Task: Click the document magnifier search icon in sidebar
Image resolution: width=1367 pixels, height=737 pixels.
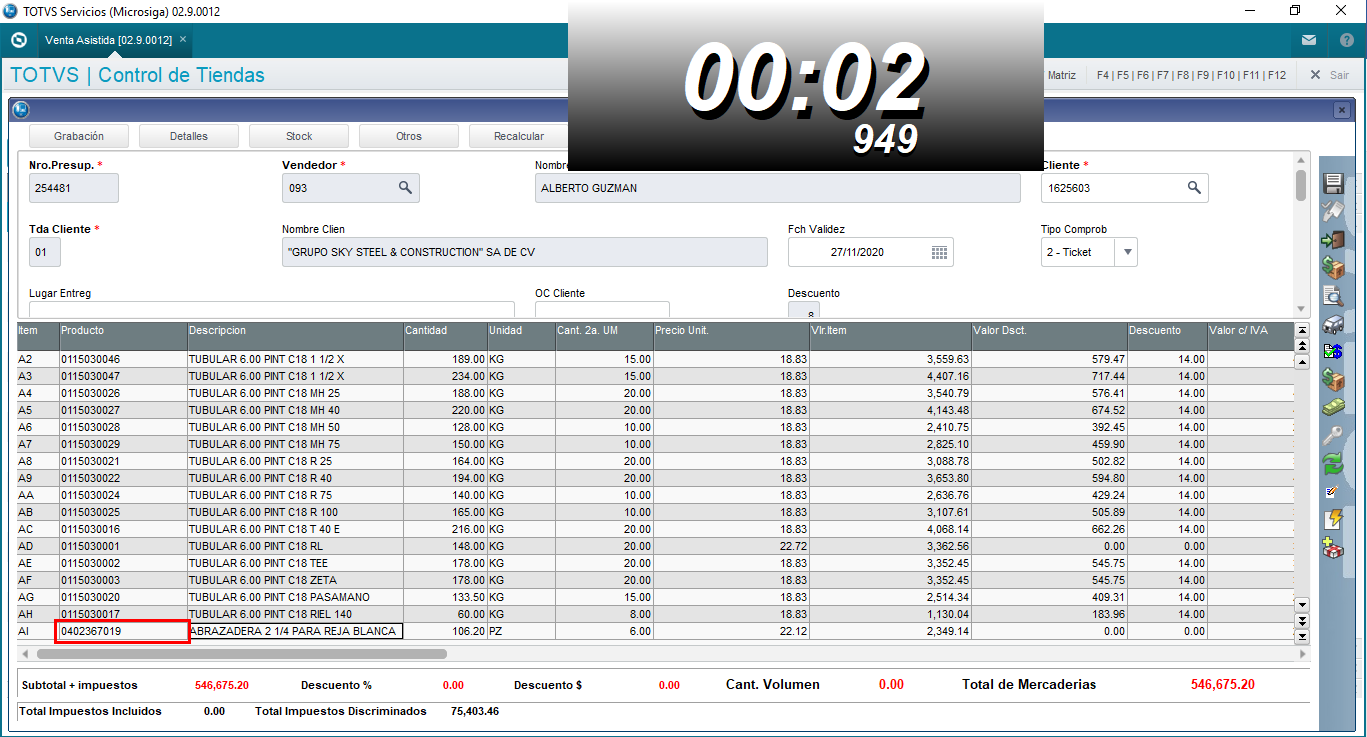Action: 1333,295
